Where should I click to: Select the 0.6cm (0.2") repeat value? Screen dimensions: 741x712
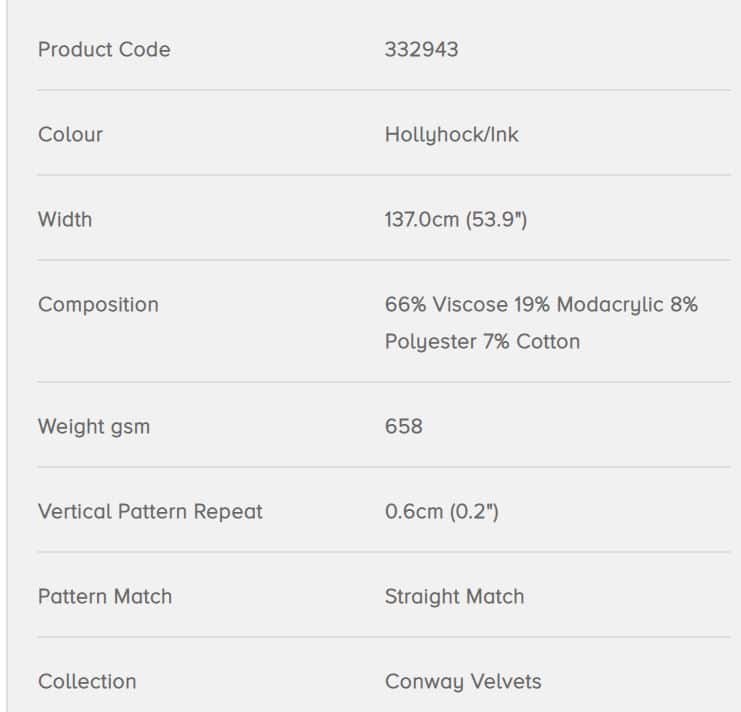click(x=442, y=512)
